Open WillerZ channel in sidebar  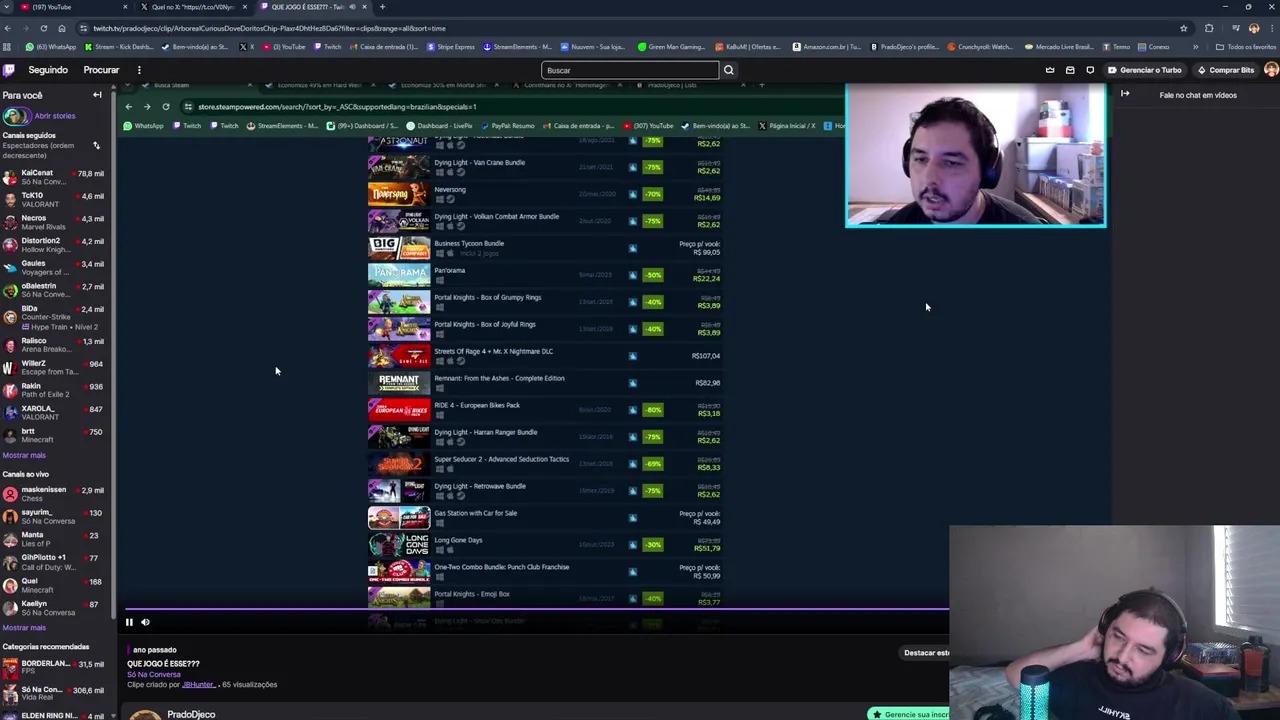pyautogui.click(x=57, y=368)
